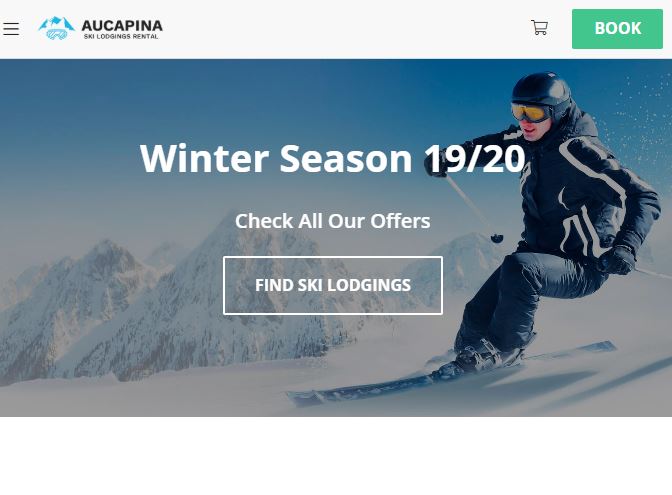Click the skier's black helmet

(x=542, y=91)
